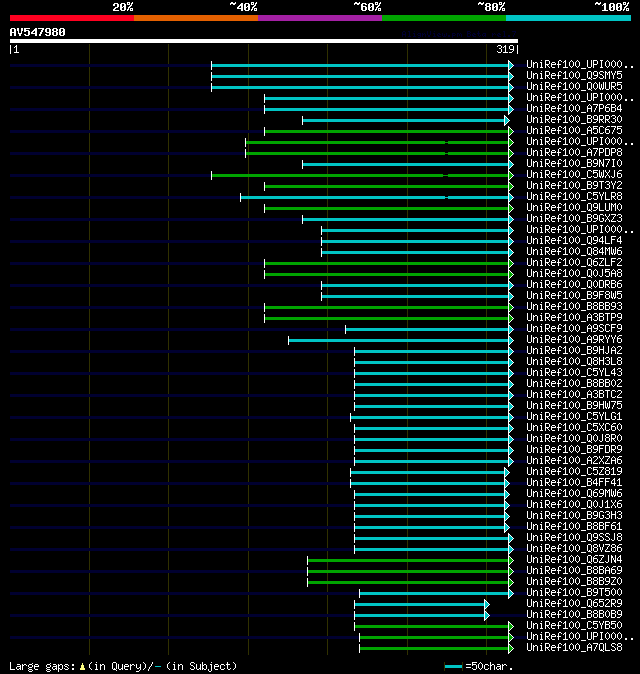Select the UniRef100_Q69MW6 label
This screenshot has width=640, height=674.
point(574,494)
